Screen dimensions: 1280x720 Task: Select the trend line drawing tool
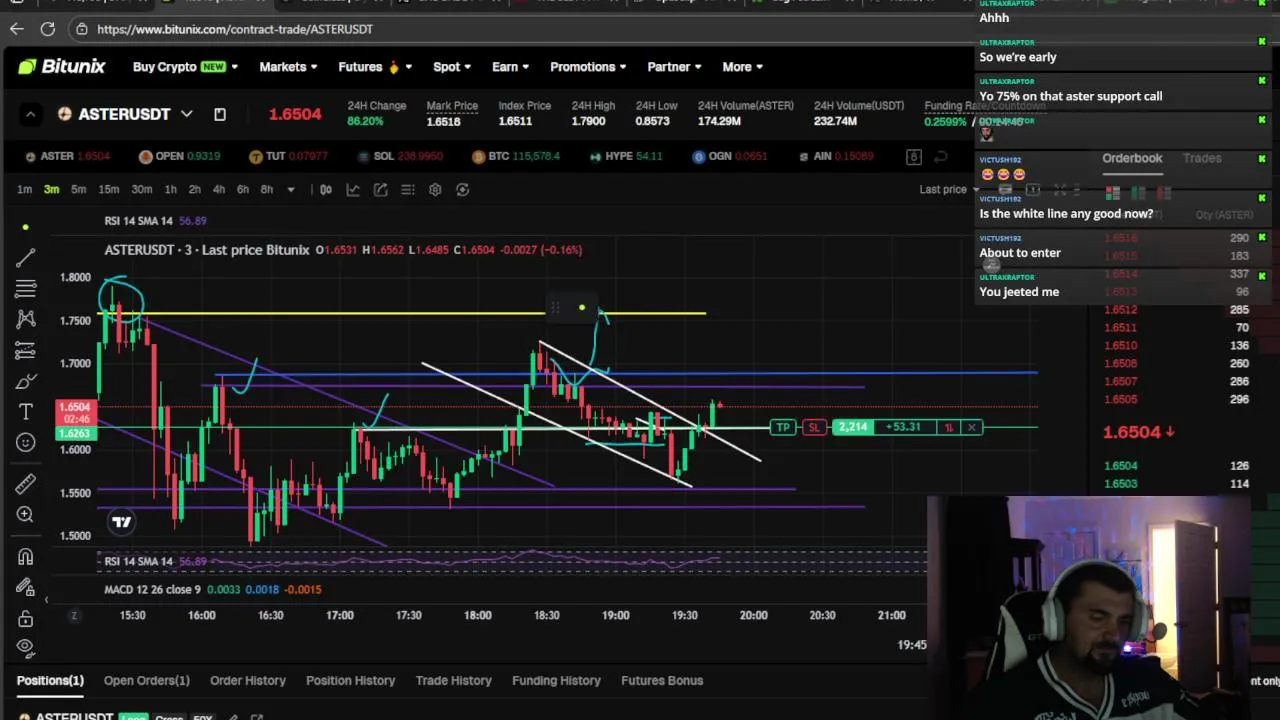pyautogui.click(x=26, y=258)
